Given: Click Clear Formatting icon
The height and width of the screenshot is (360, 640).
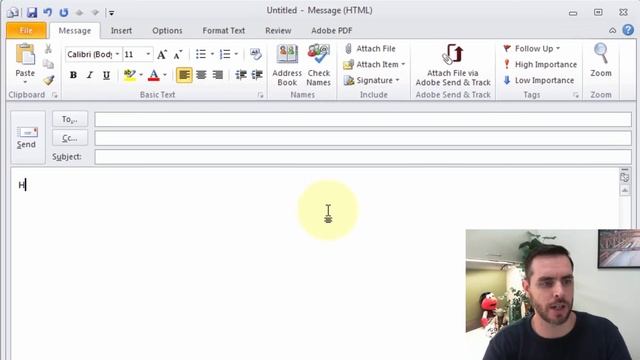Looking at the screenshot, I should point(256,54).
